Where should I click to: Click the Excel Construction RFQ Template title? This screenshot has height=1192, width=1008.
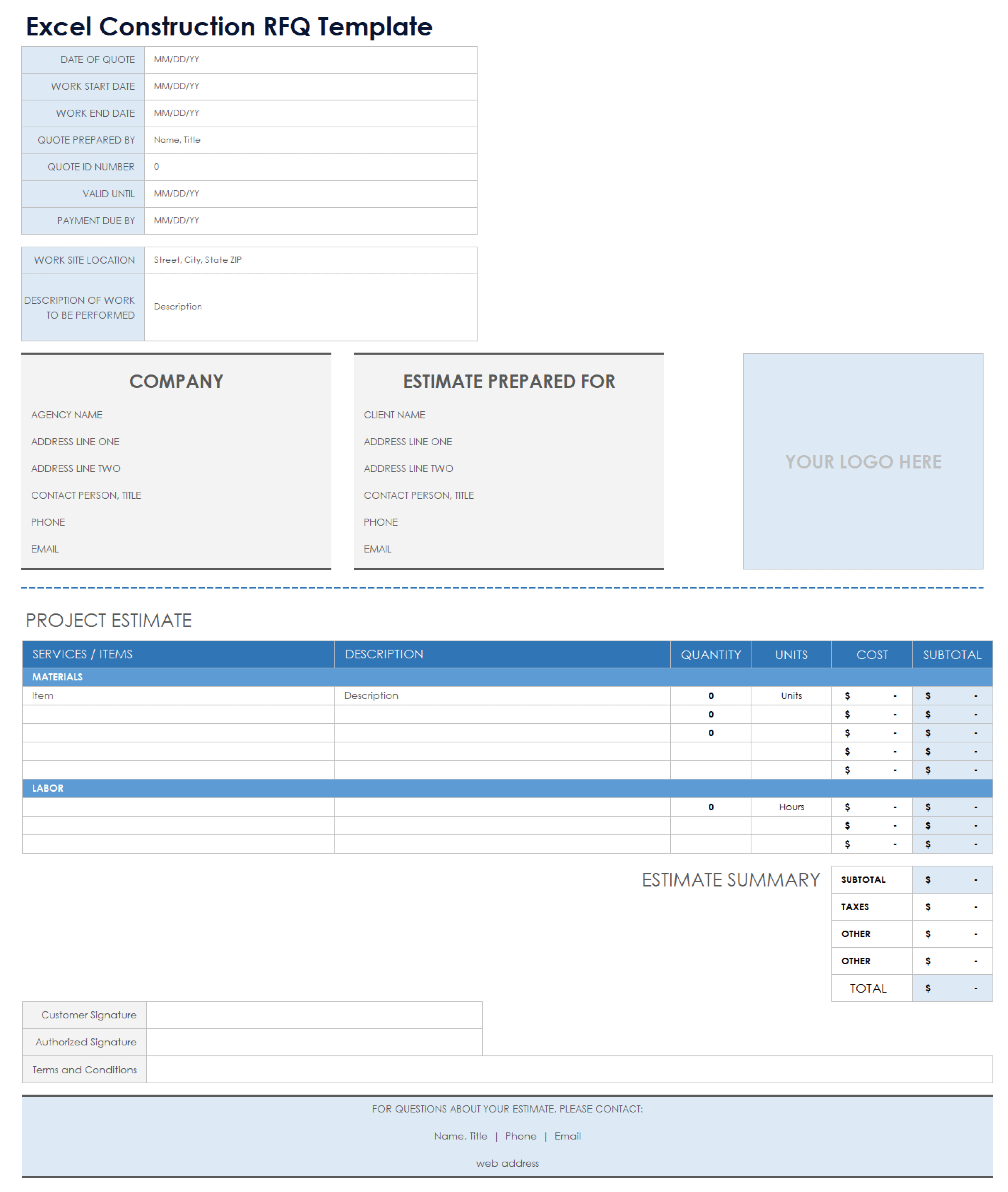[229, 26]
